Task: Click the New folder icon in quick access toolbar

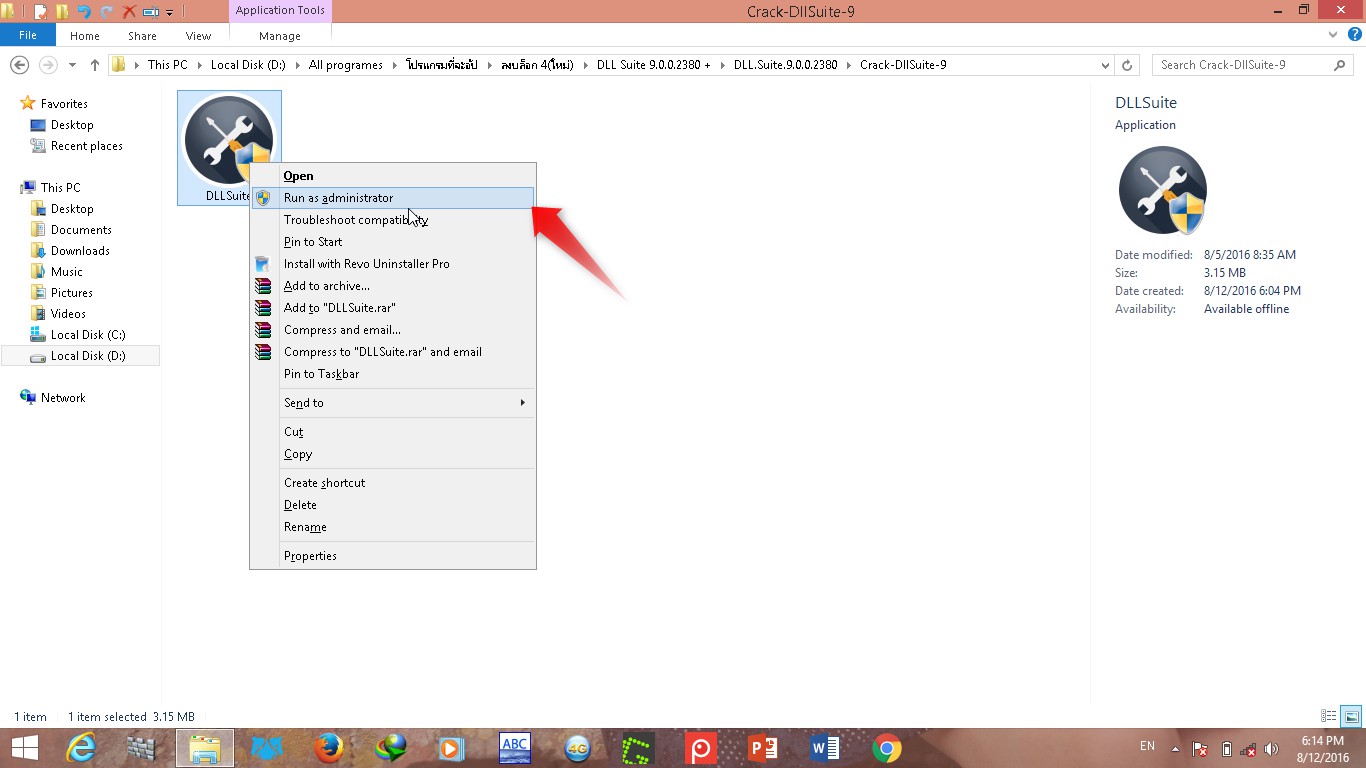Action: [62, 12]
